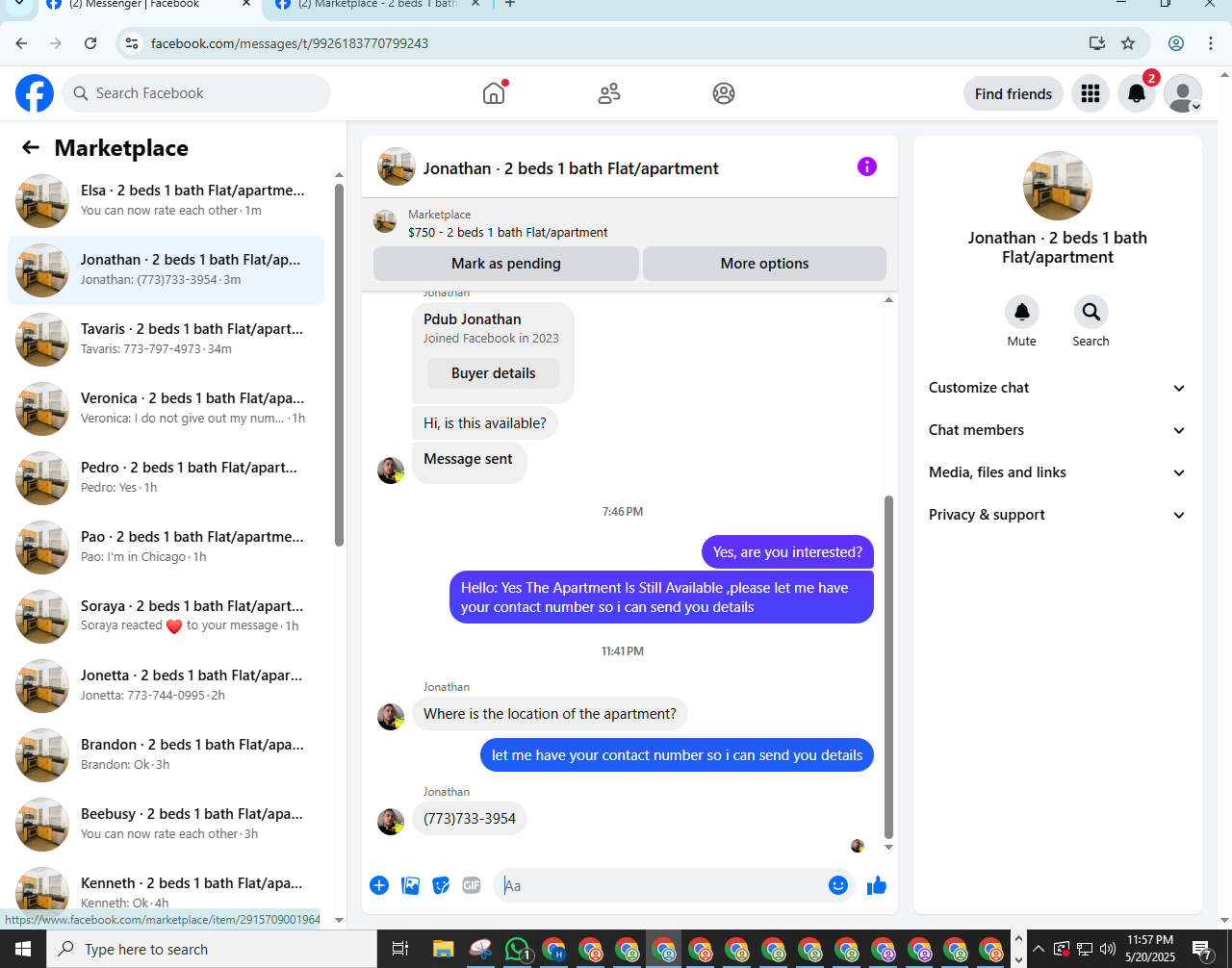Click the taskbar clock showing 11:57 PM
1232x968 pixels.
click(x=1150, y=949)
